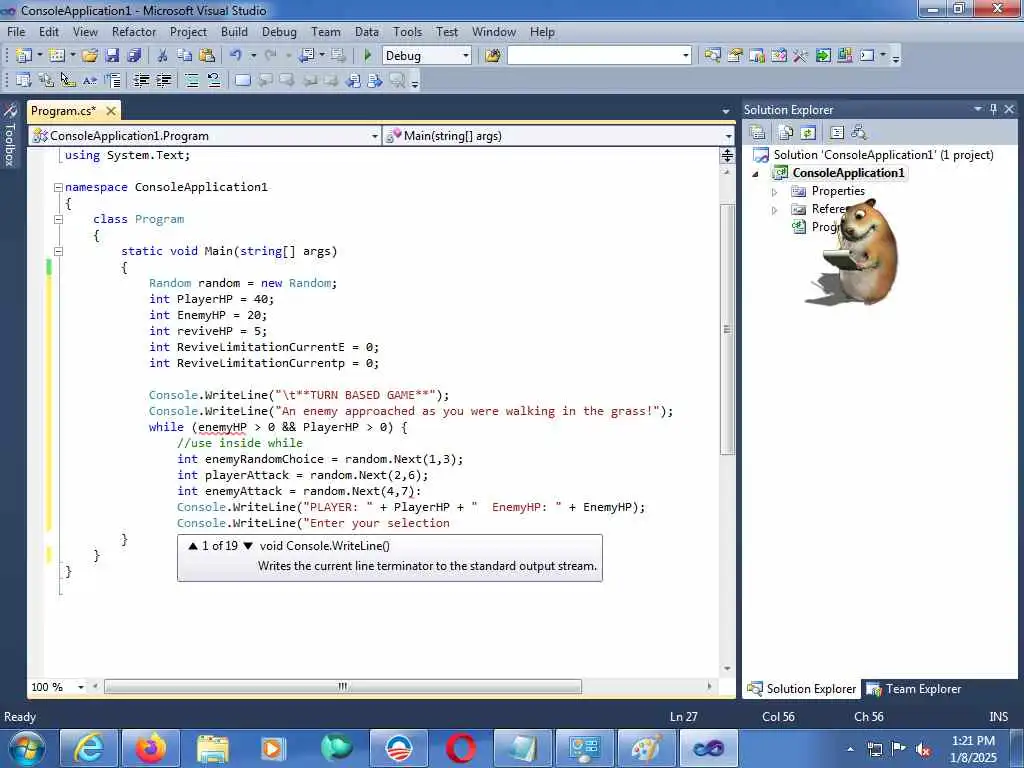Collapse the static void Main block
This screenshot has width=1024, height=768.
(58, 251)
